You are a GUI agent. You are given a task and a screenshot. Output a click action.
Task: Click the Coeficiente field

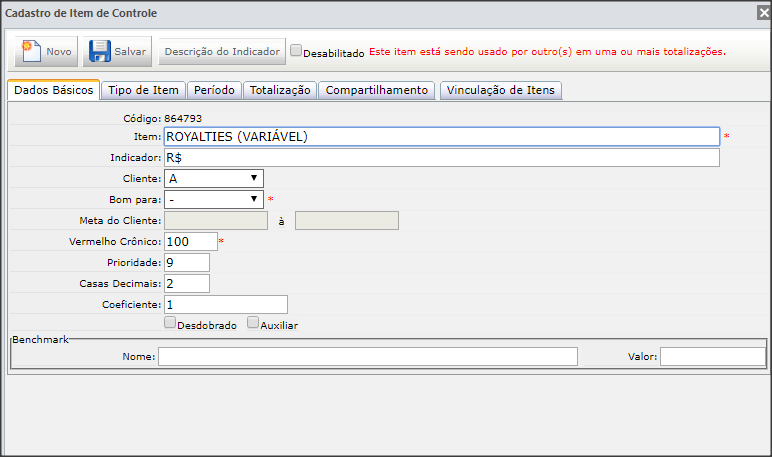click(x=225, y=304)
